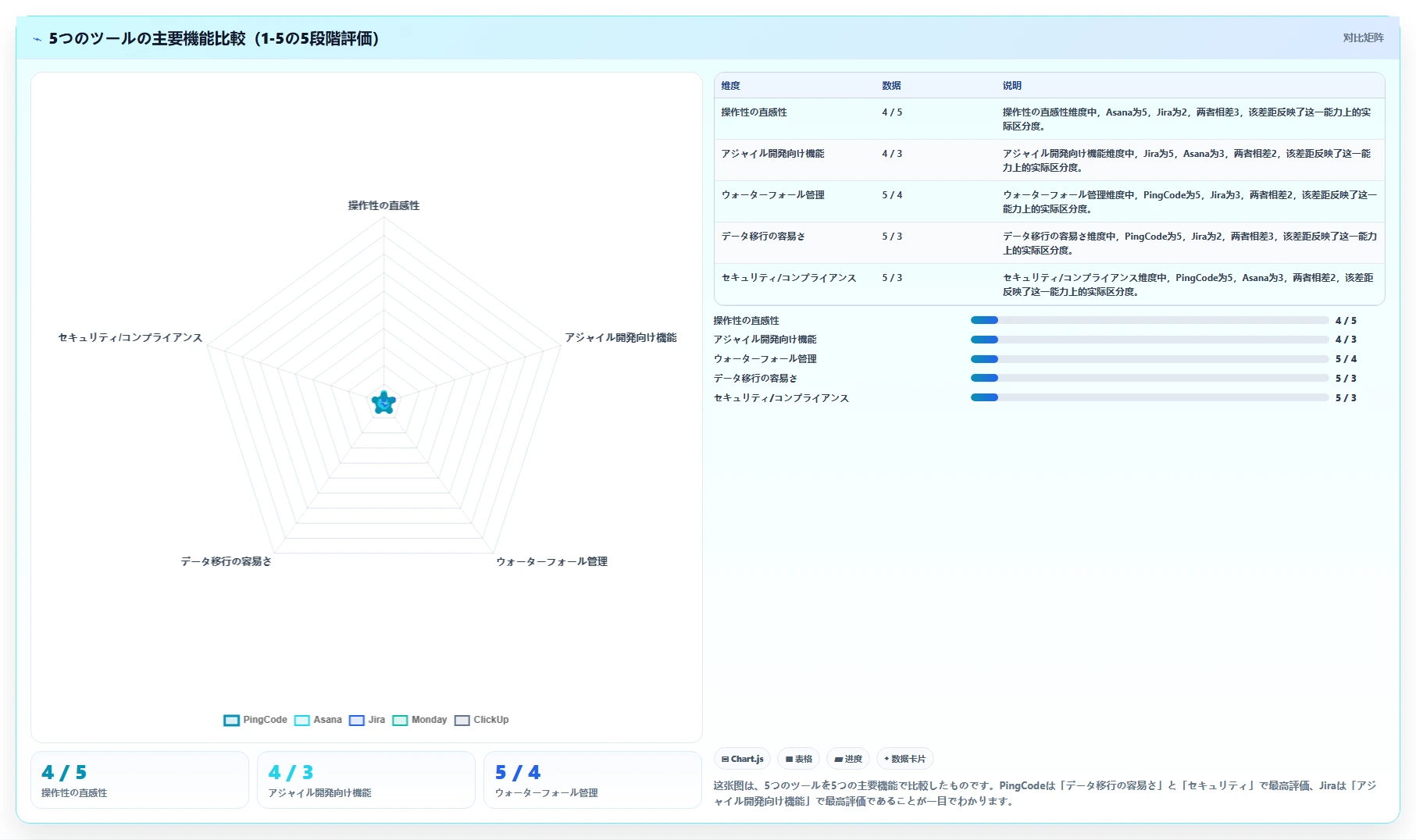Click the ウォーターフォール管理 radar axis label
The height and width of the screenshot is (840, 1416).
[x=551, y=561]
